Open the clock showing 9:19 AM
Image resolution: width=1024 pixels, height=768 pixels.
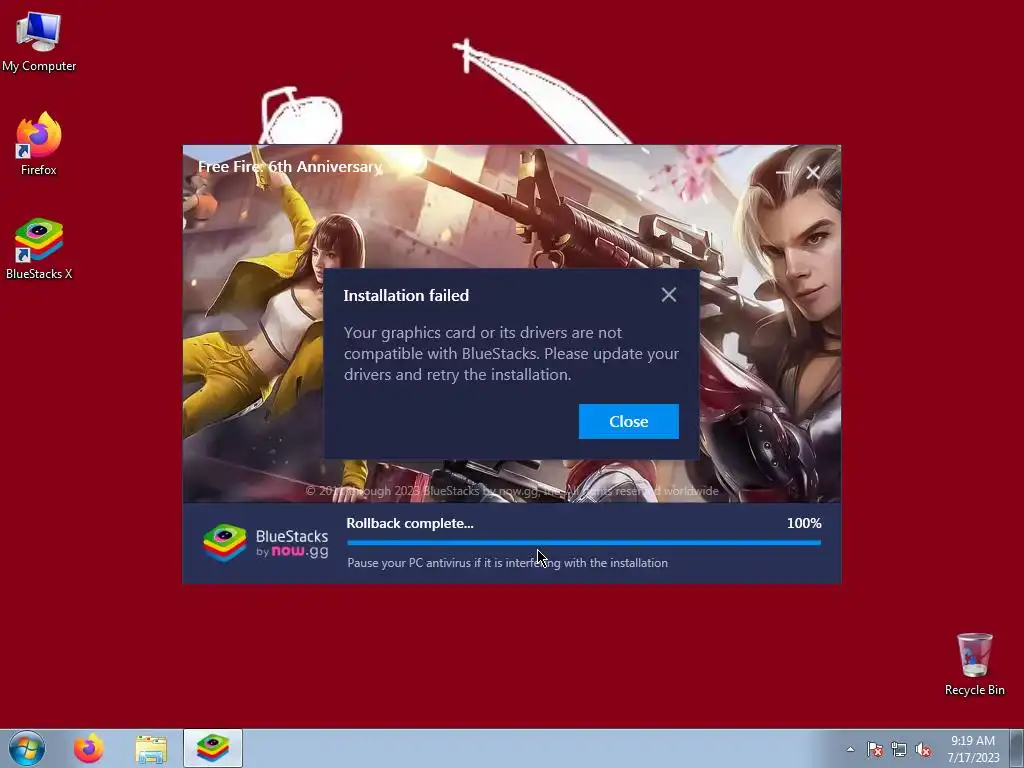point(973,748)
